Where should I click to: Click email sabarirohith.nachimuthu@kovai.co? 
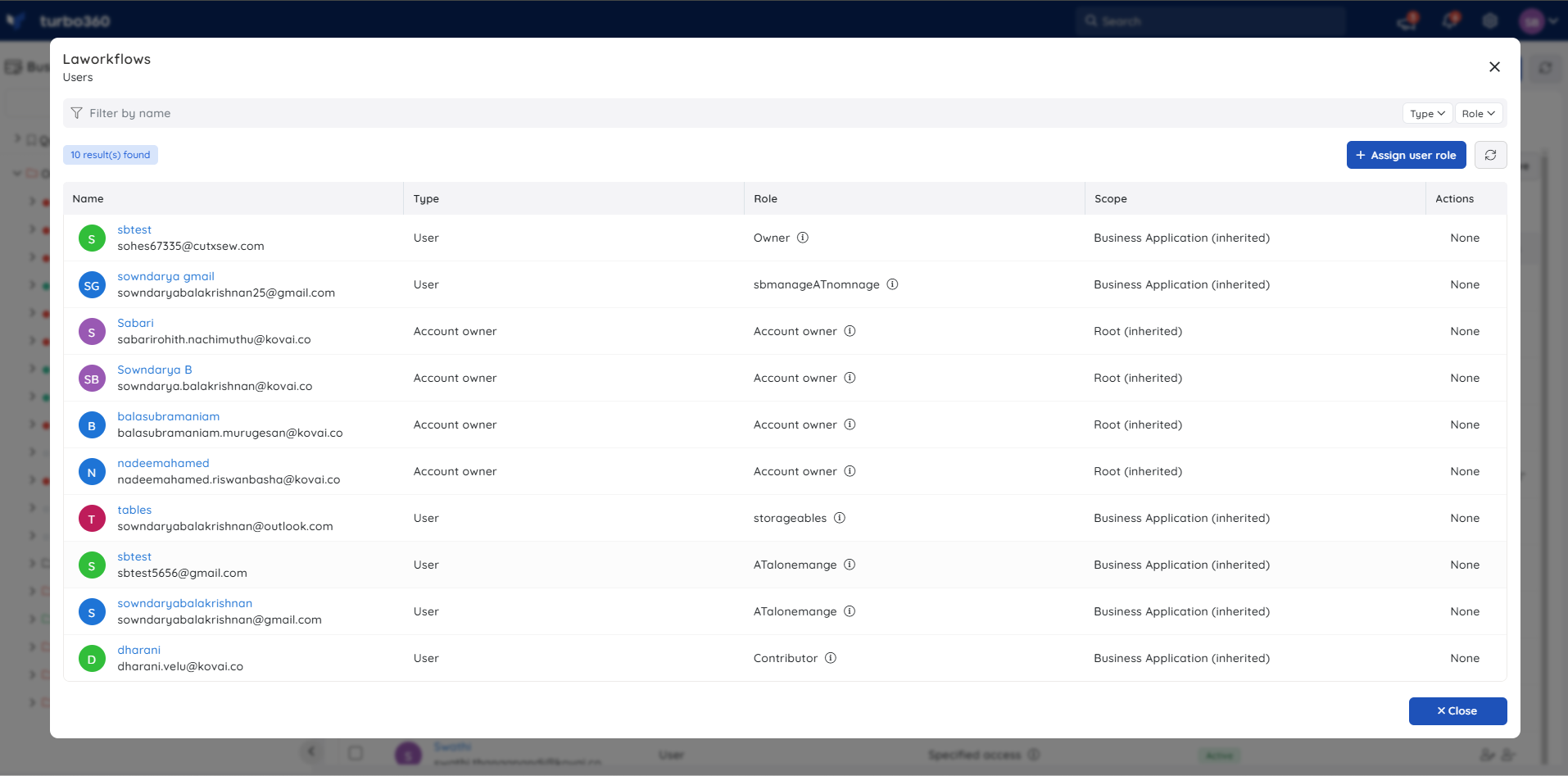coord(214,339)
